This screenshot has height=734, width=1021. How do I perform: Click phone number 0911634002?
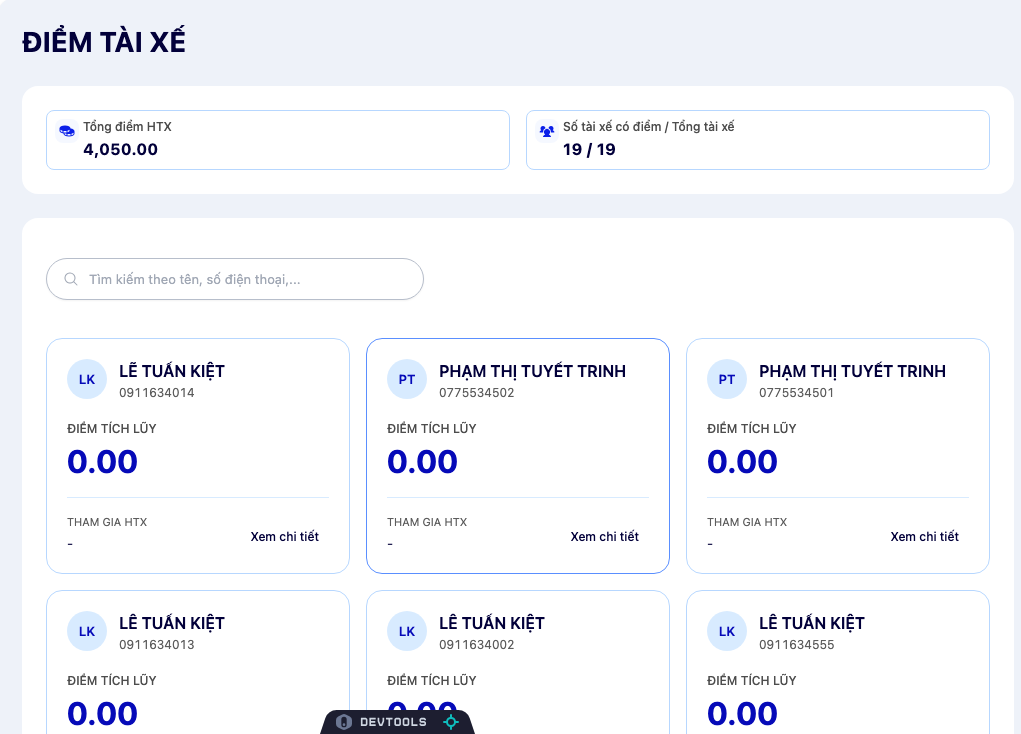(477, 645)
